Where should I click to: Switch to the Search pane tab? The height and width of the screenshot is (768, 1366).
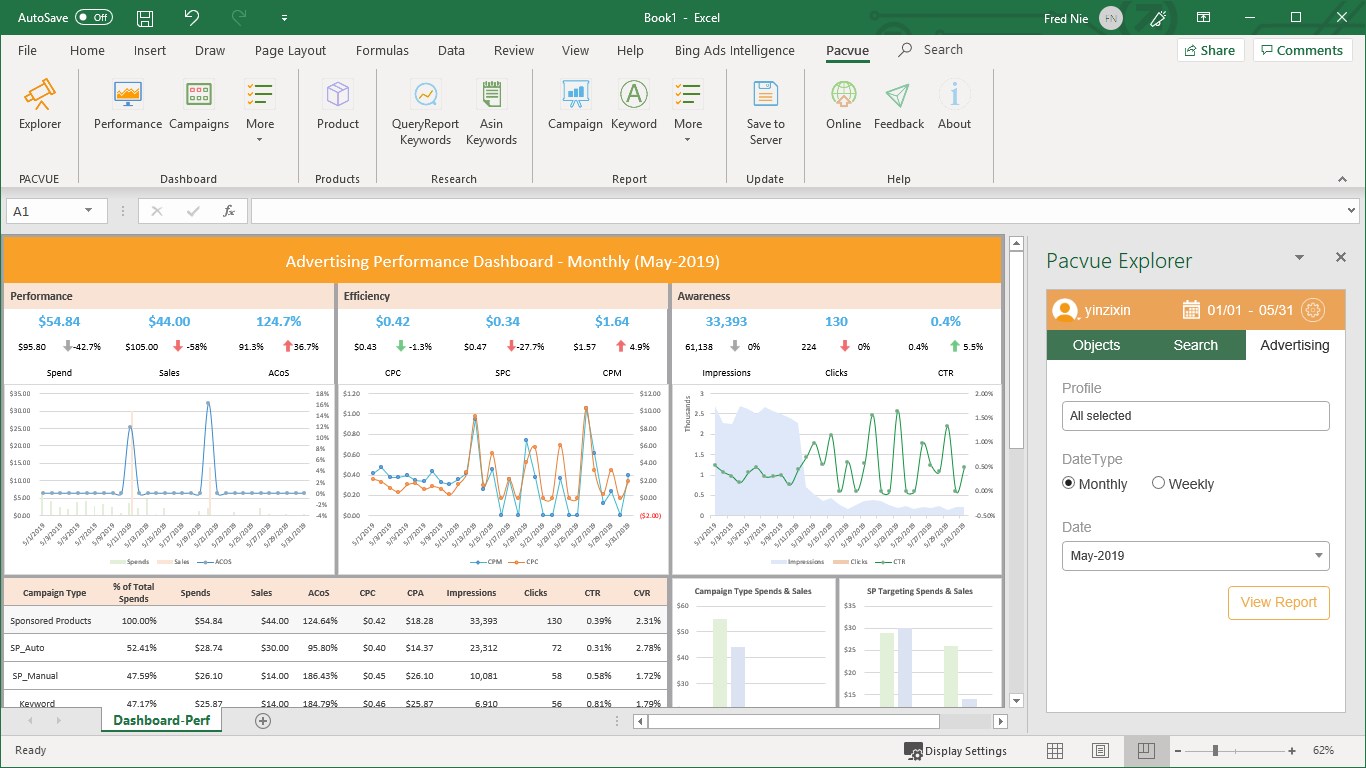click(x=1195, y=345)
